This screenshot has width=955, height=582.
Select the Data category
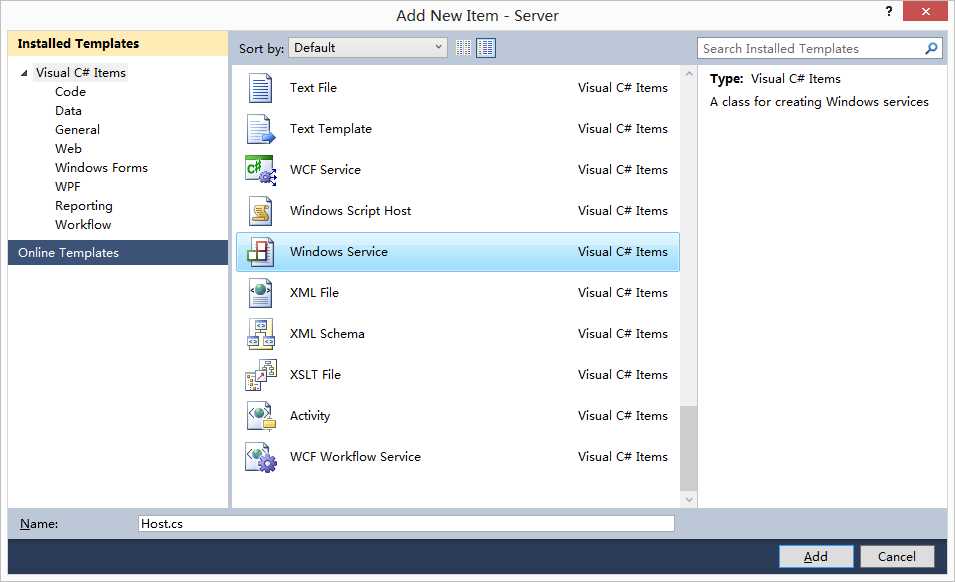[x=68, y=111]
